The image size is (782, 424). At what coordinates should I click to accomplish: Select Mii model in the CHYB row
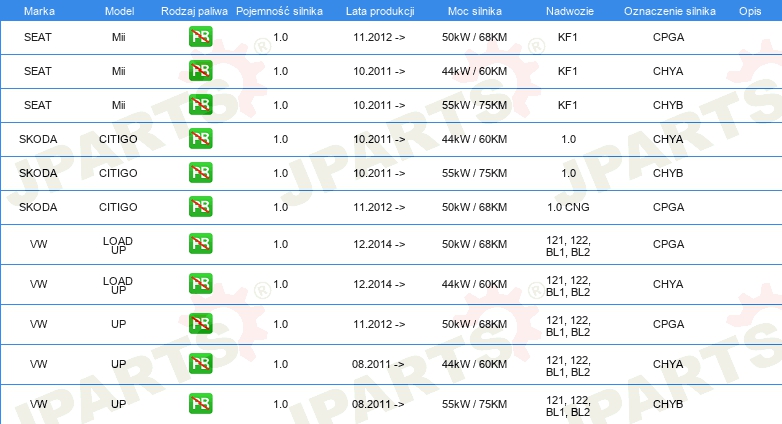119,105
